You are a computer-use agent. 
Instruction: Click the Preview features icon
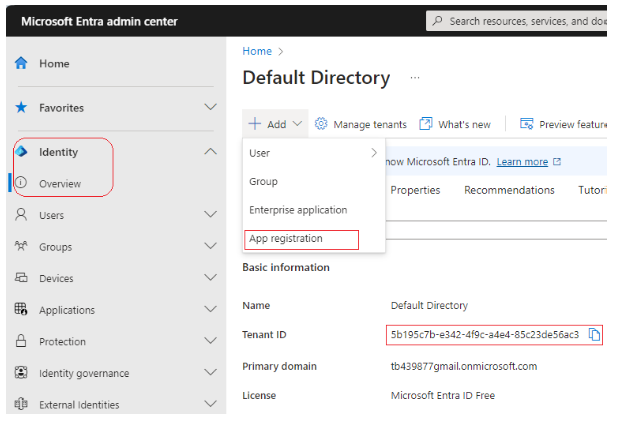527,124
